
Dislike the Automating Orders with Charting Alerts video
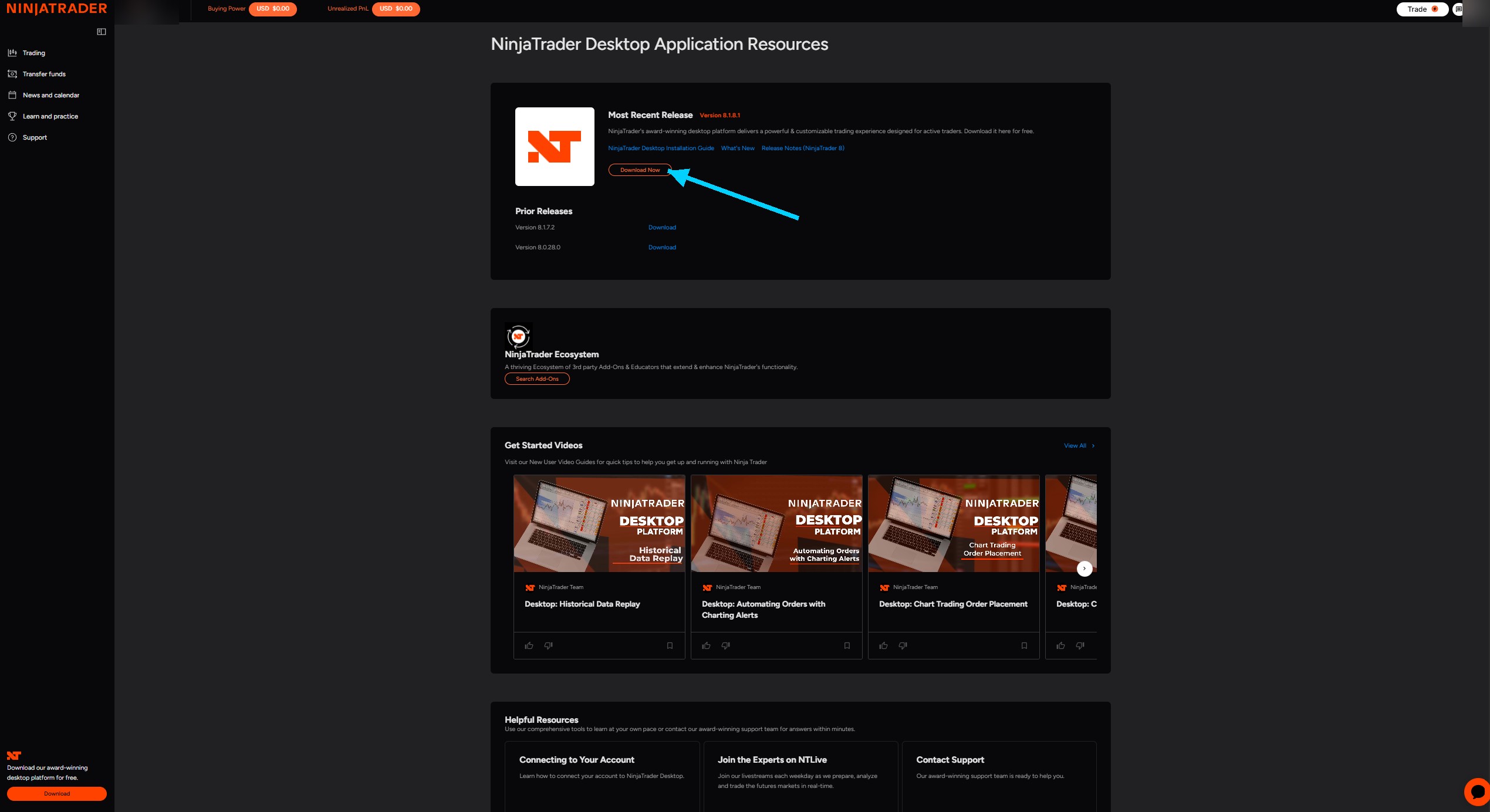725,645
